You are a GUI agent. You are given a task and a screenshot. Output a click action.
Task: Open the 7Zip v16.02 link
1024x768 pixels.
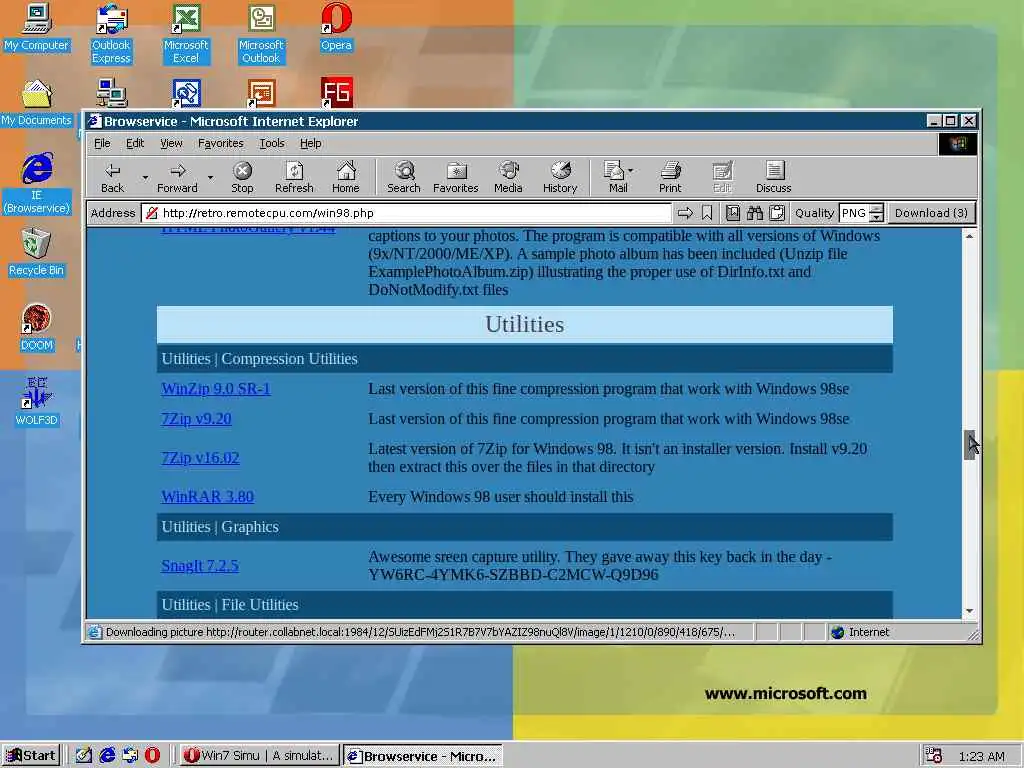tap(200, 458)
